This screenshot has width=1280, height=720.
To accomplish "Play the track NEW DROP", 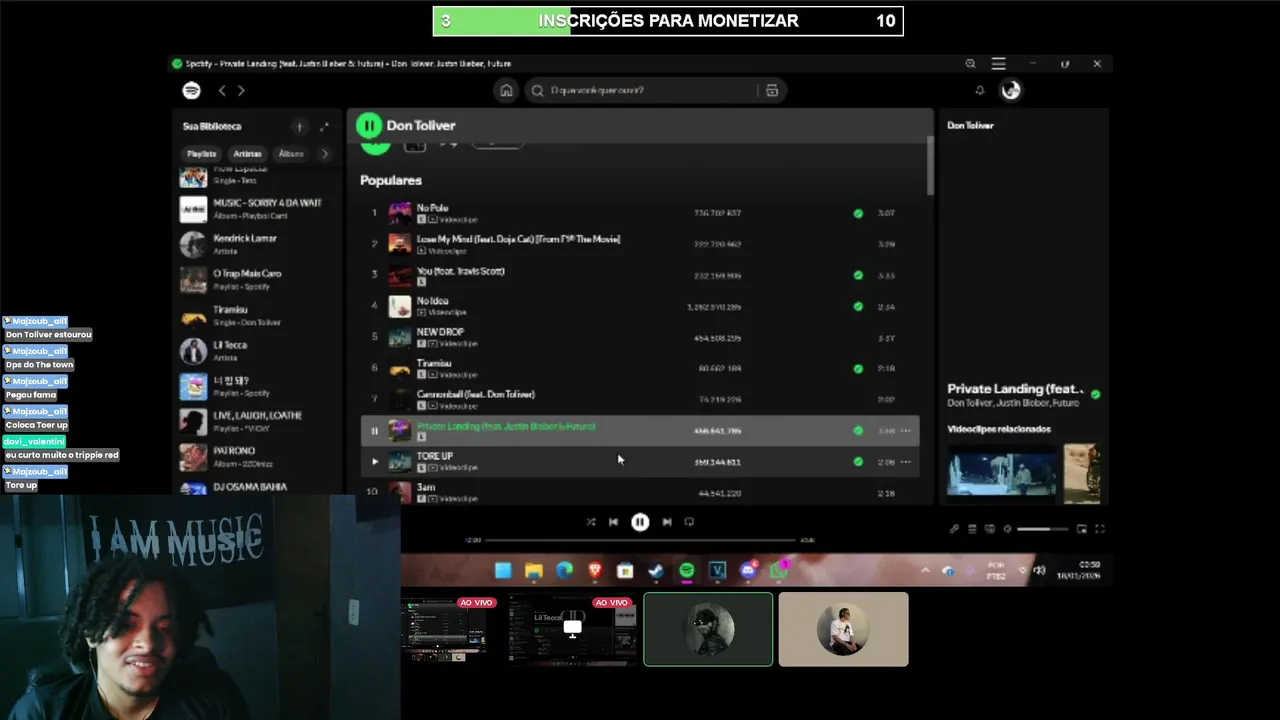I will [x=640, y=337].
